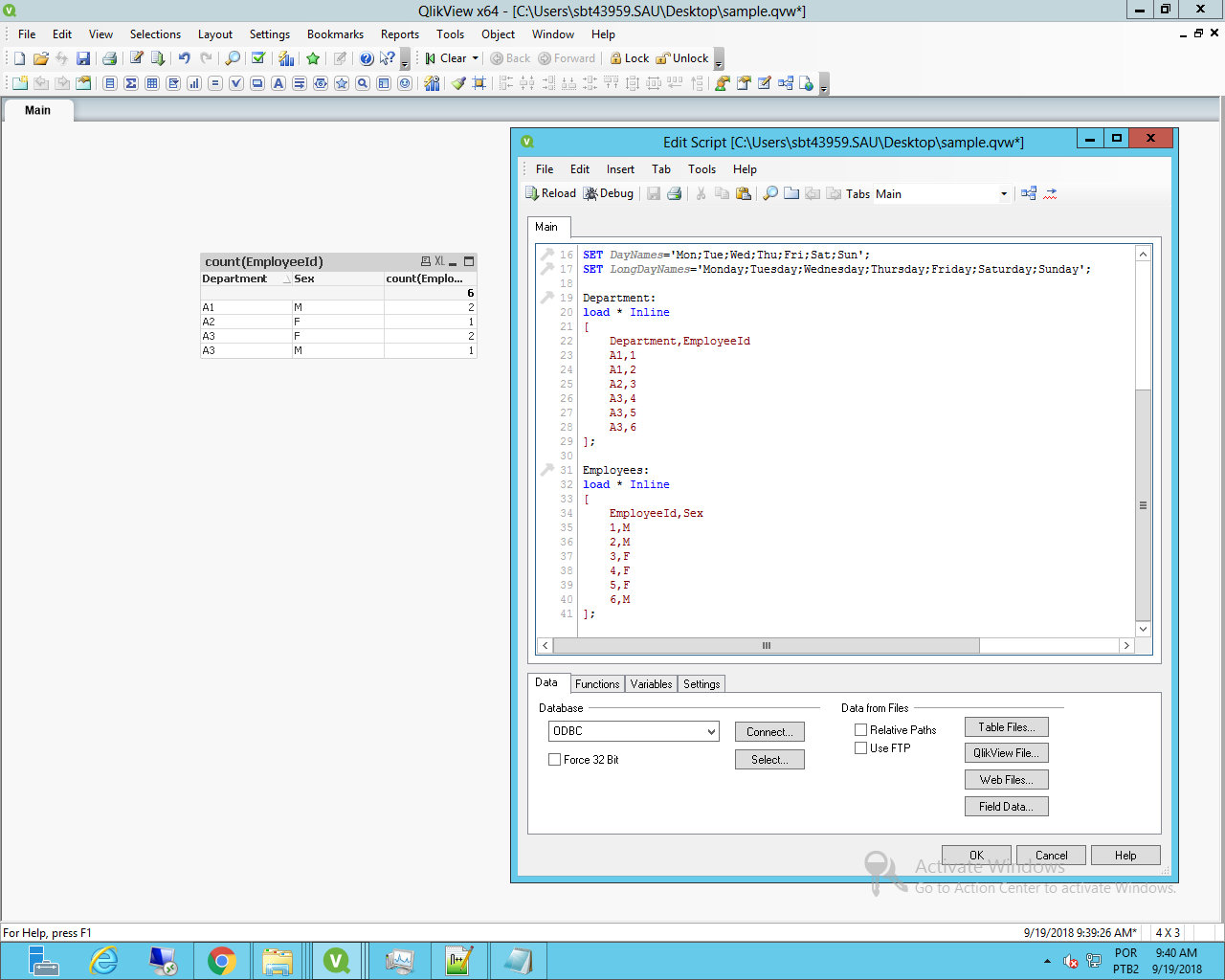Click the Table Files... button
Viewport: 1225px width, 980px height.
[x=1007, y=727]
